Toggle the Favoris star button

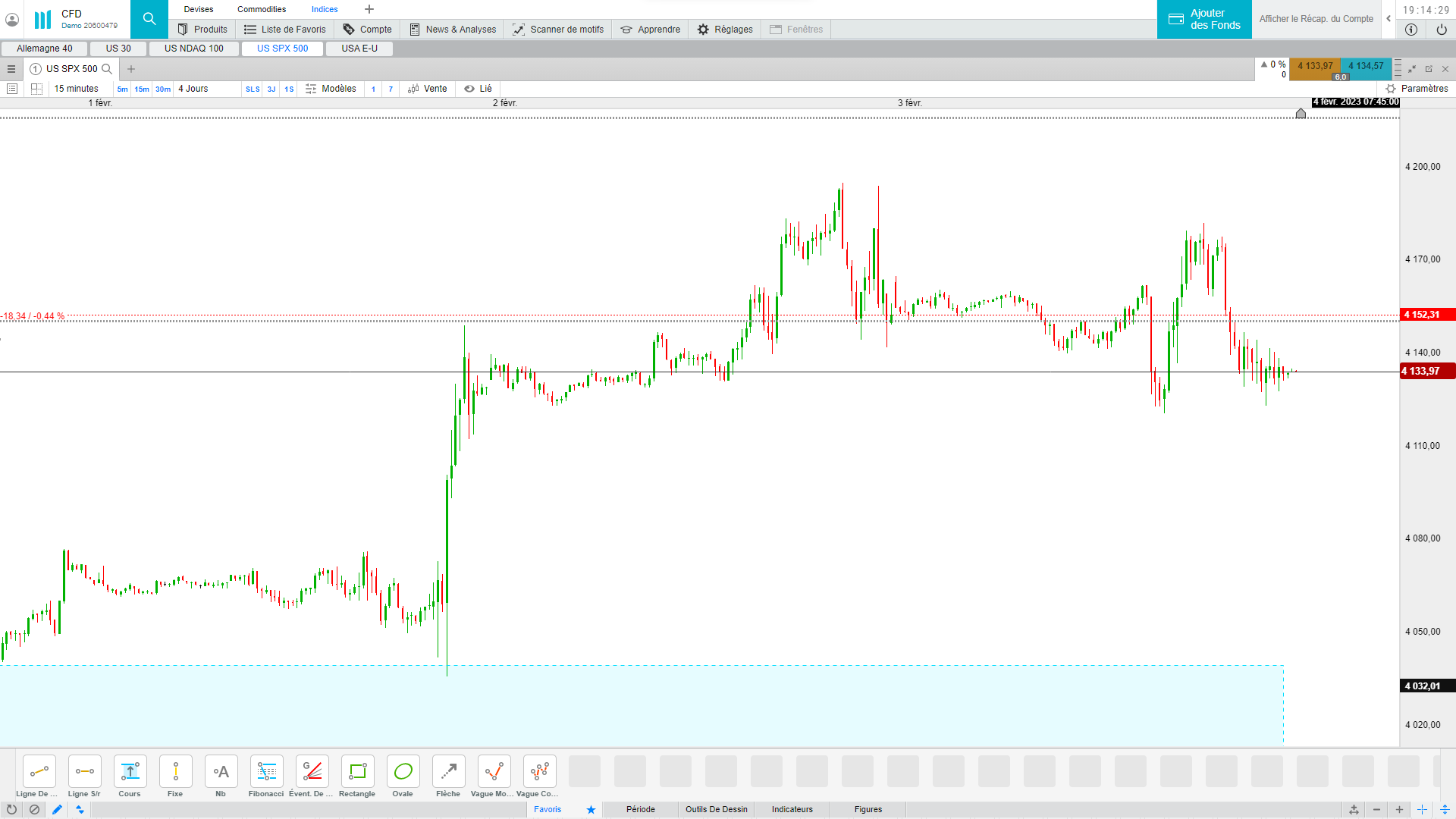(591, 809)
